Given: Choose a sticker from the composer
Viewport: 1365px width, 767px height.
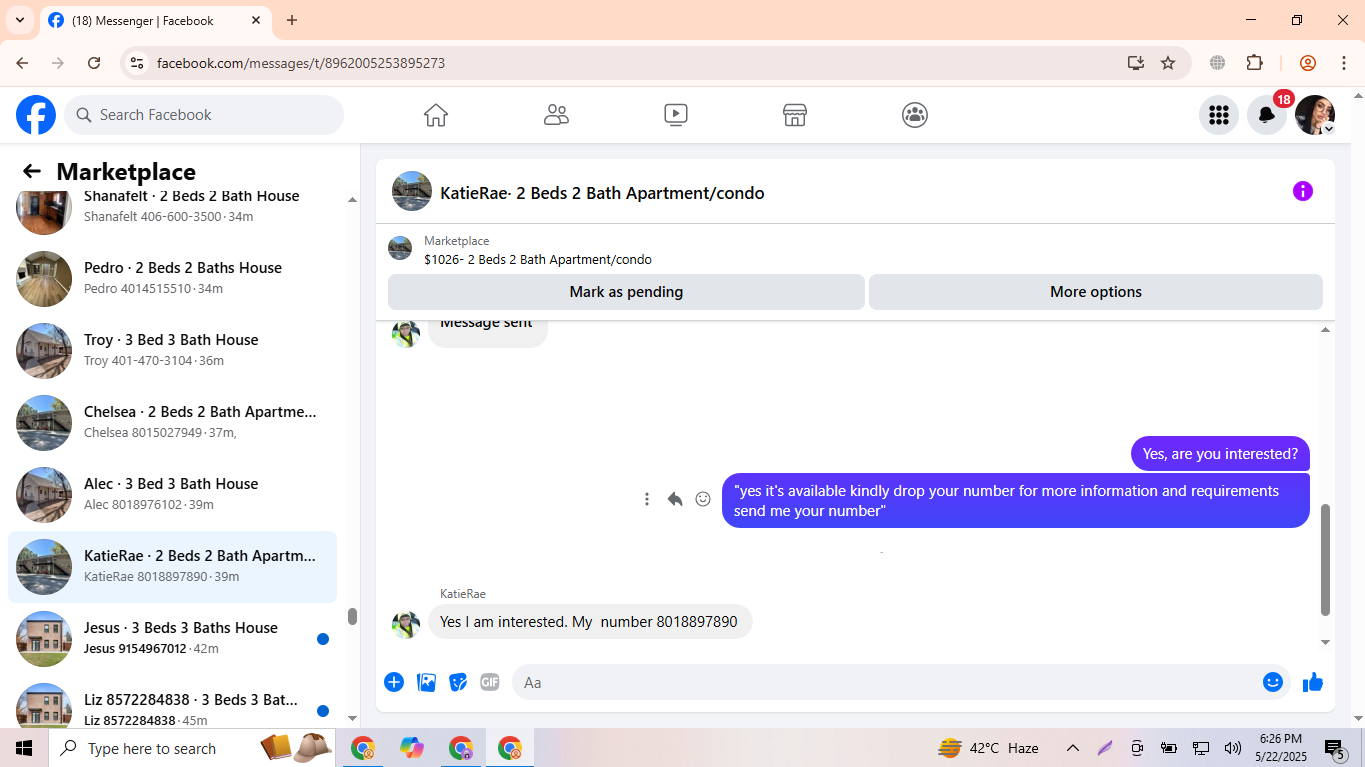Looking at the screenshot, I should click(458, 682).
